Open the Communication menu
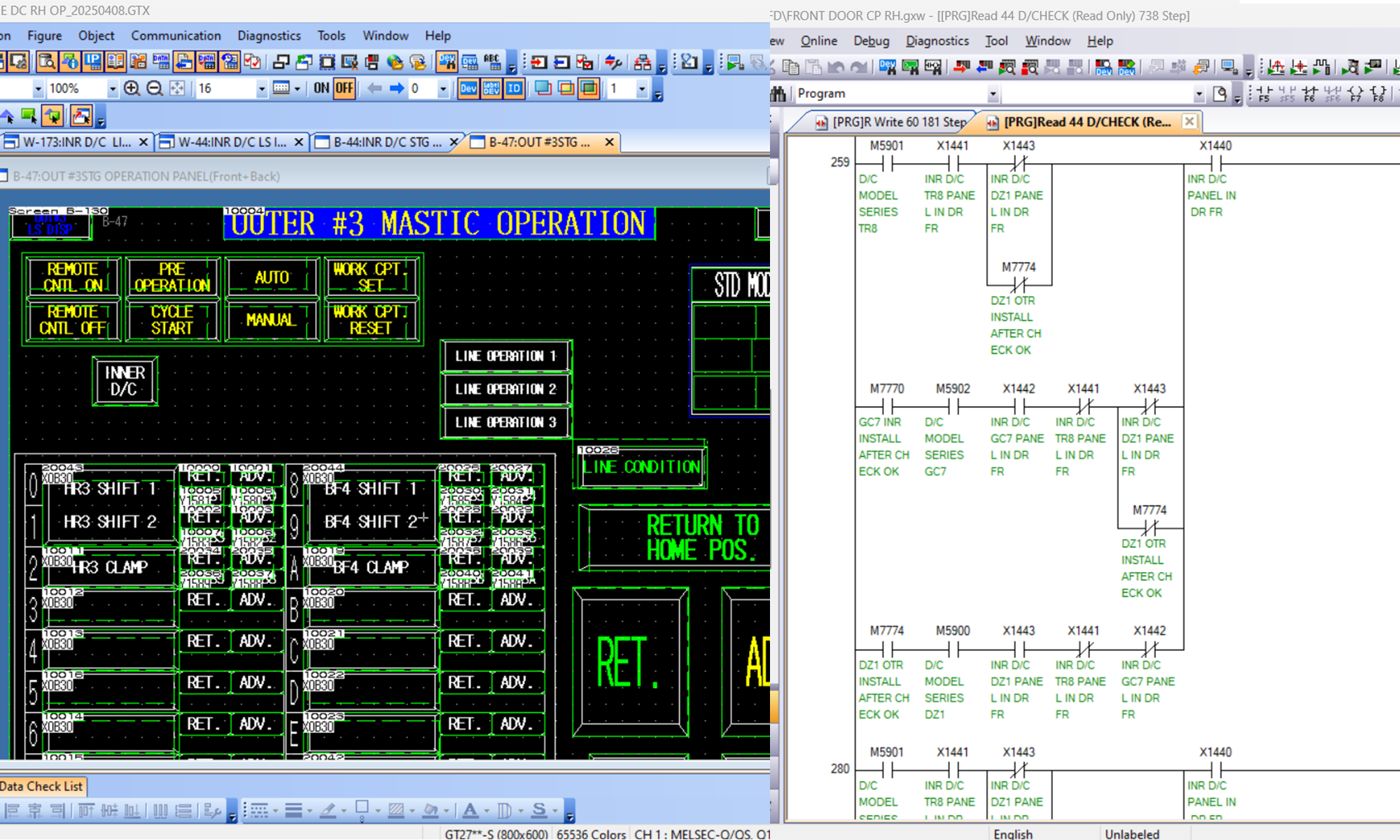 pyautogui.click(x=176, y=36)
